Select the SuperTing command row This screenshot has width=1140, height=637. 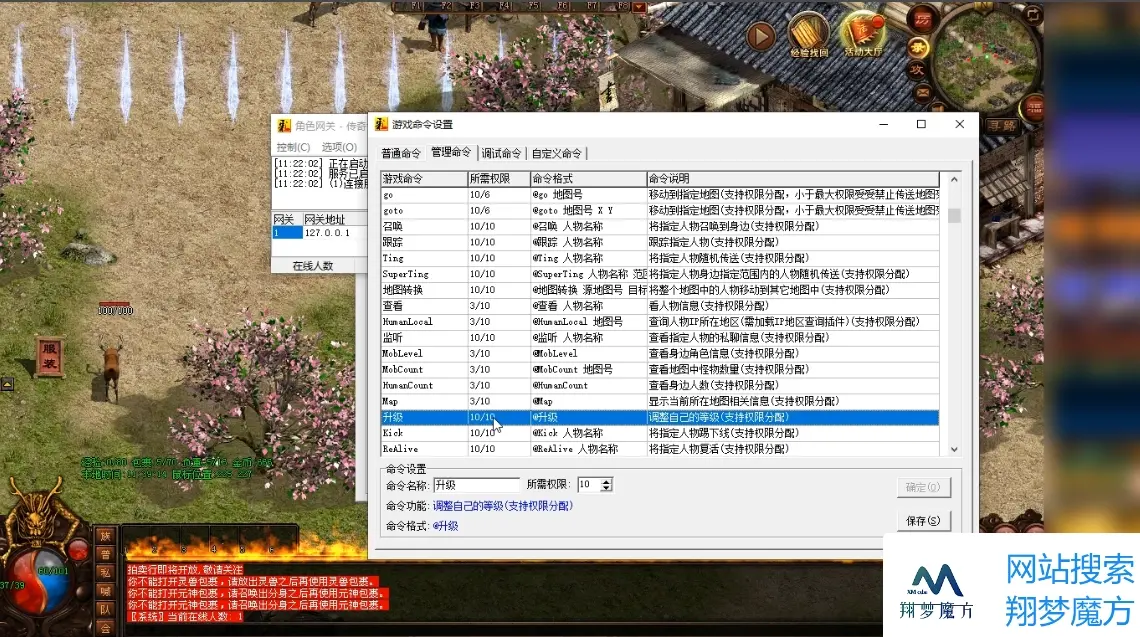coord(660,274)
